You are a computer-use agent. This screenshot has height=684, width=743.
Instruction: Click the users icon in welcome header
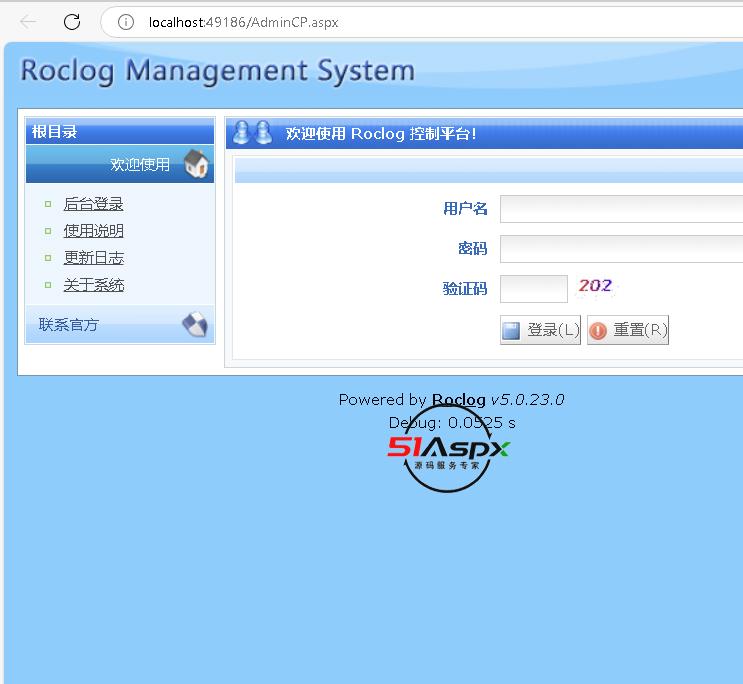(253, 133)
